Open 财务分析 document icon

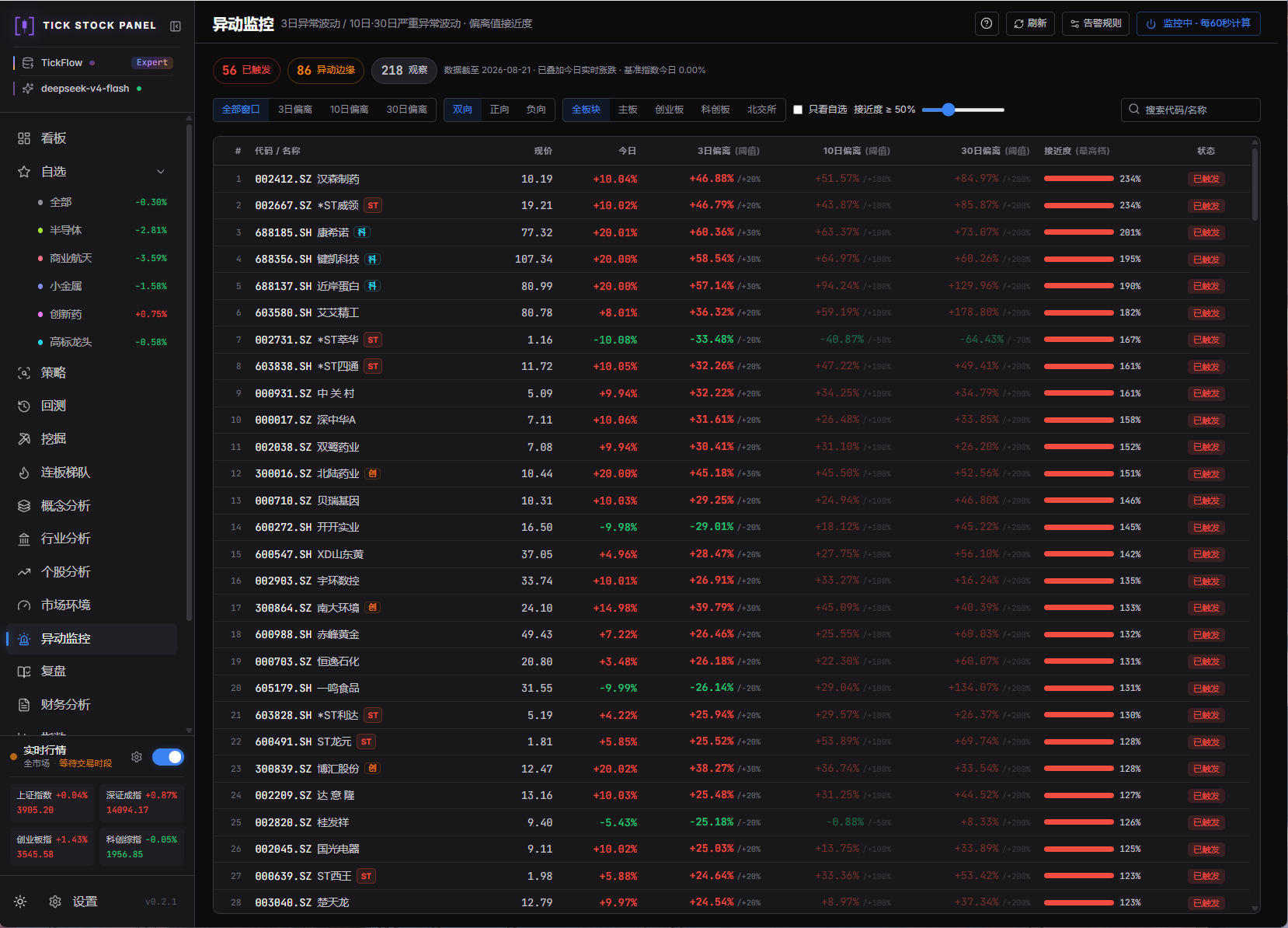click(24, 705)
